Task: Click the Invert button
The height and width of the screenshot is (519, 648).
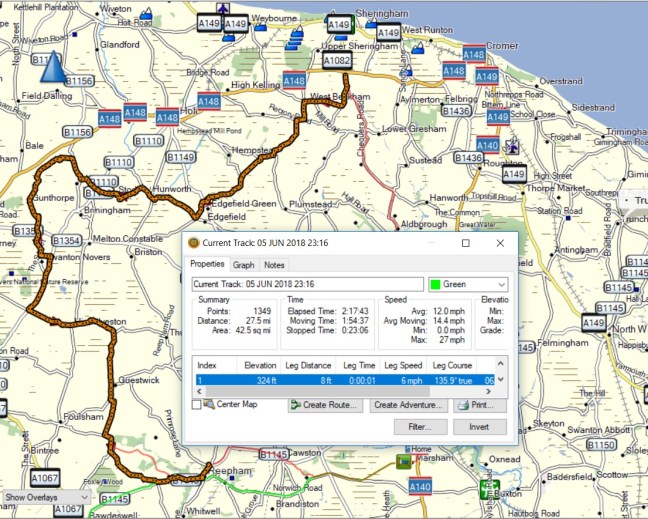Action: point(480,427)
